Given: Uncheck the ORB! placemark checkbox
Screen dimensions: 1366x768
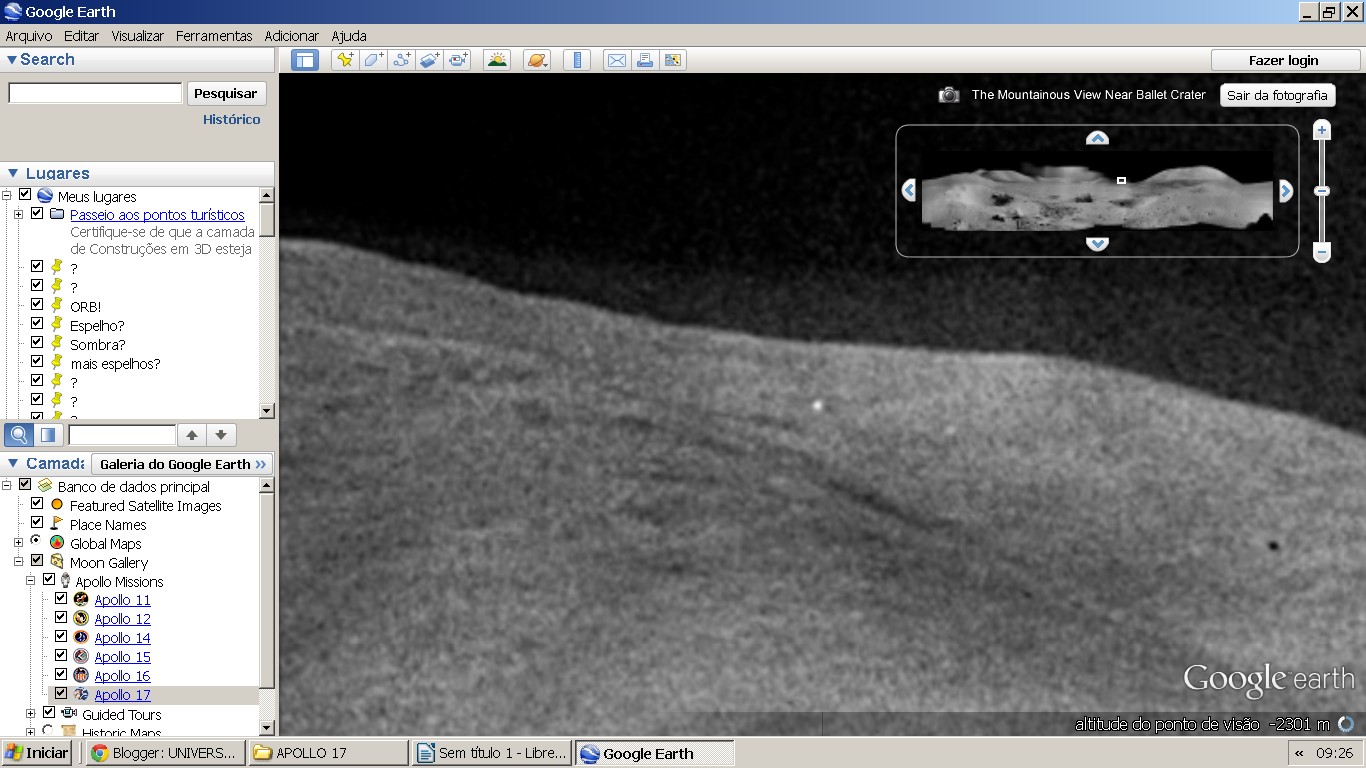Looking at the screenshot, I should coord(37,305).
